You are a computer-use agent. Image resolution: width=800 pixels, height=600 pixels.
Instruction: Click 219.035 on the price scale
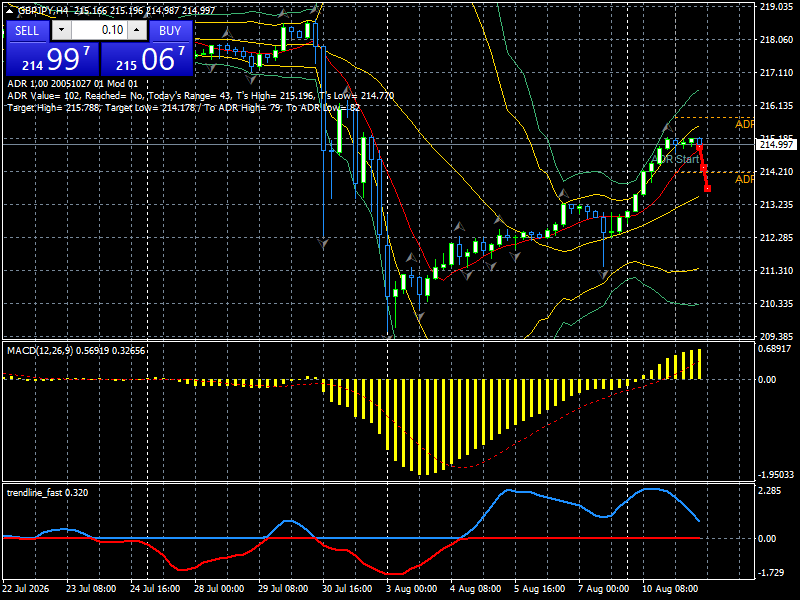click(x=777, y=7)
